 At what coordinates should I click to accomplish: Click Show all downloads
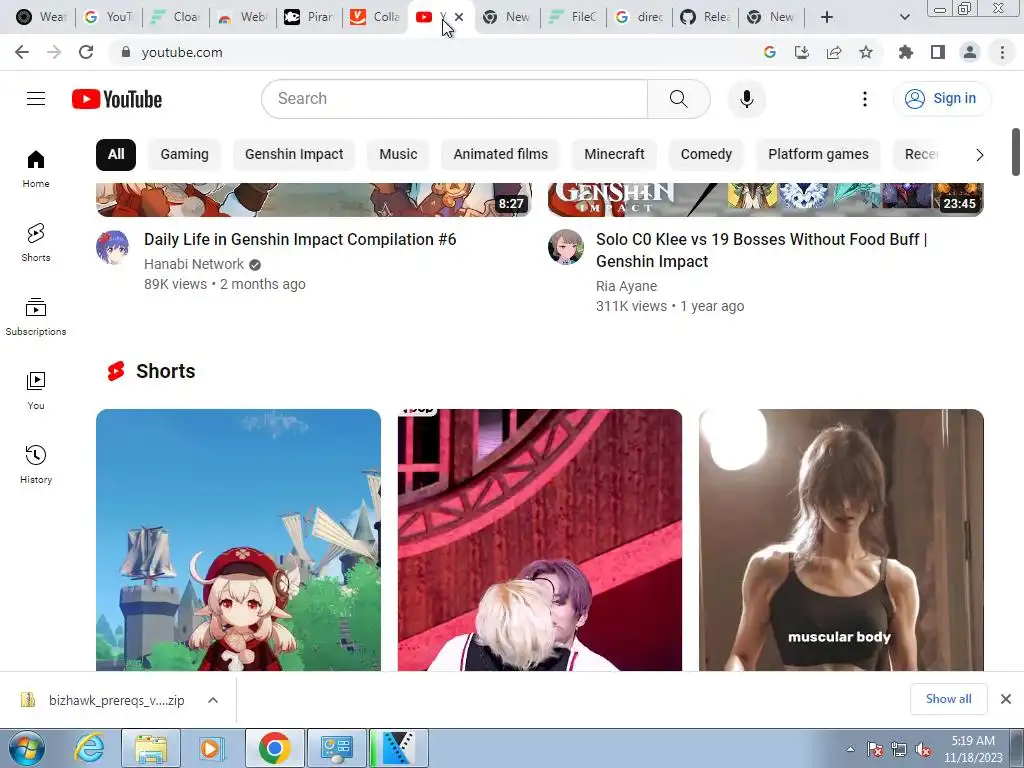click(x=948, y=699)
